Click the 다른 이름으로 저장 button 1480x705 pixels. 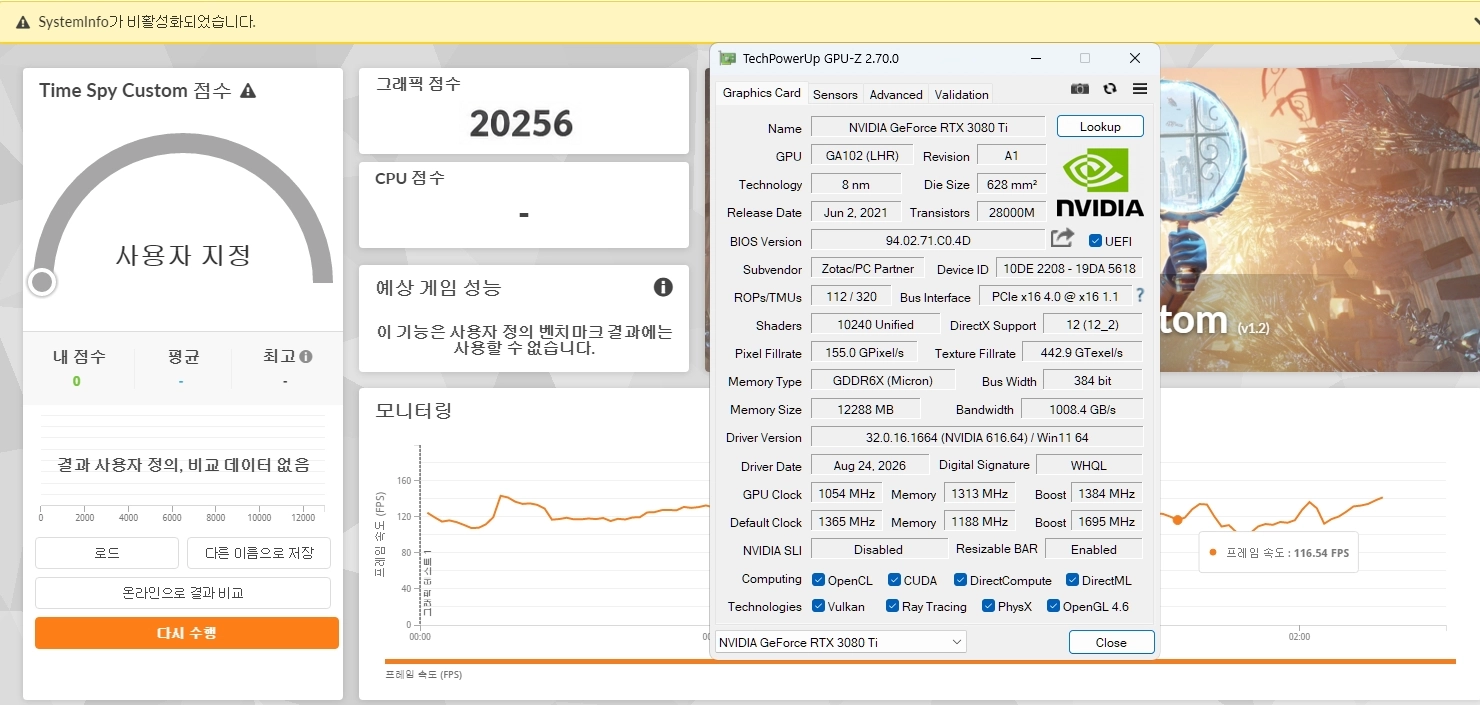point(259,553)
